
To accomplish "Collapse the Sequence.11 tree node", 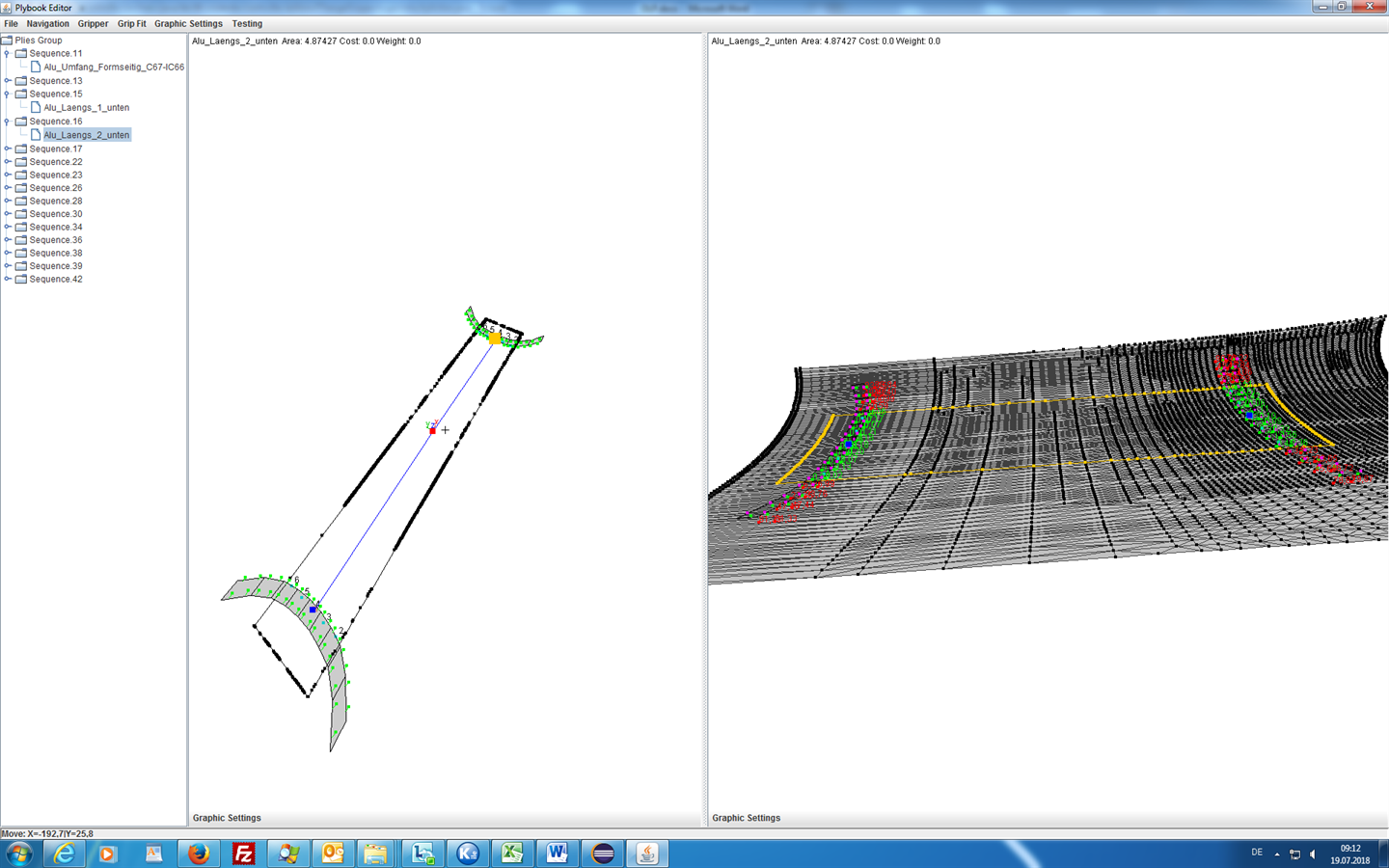I will [8, 54].
